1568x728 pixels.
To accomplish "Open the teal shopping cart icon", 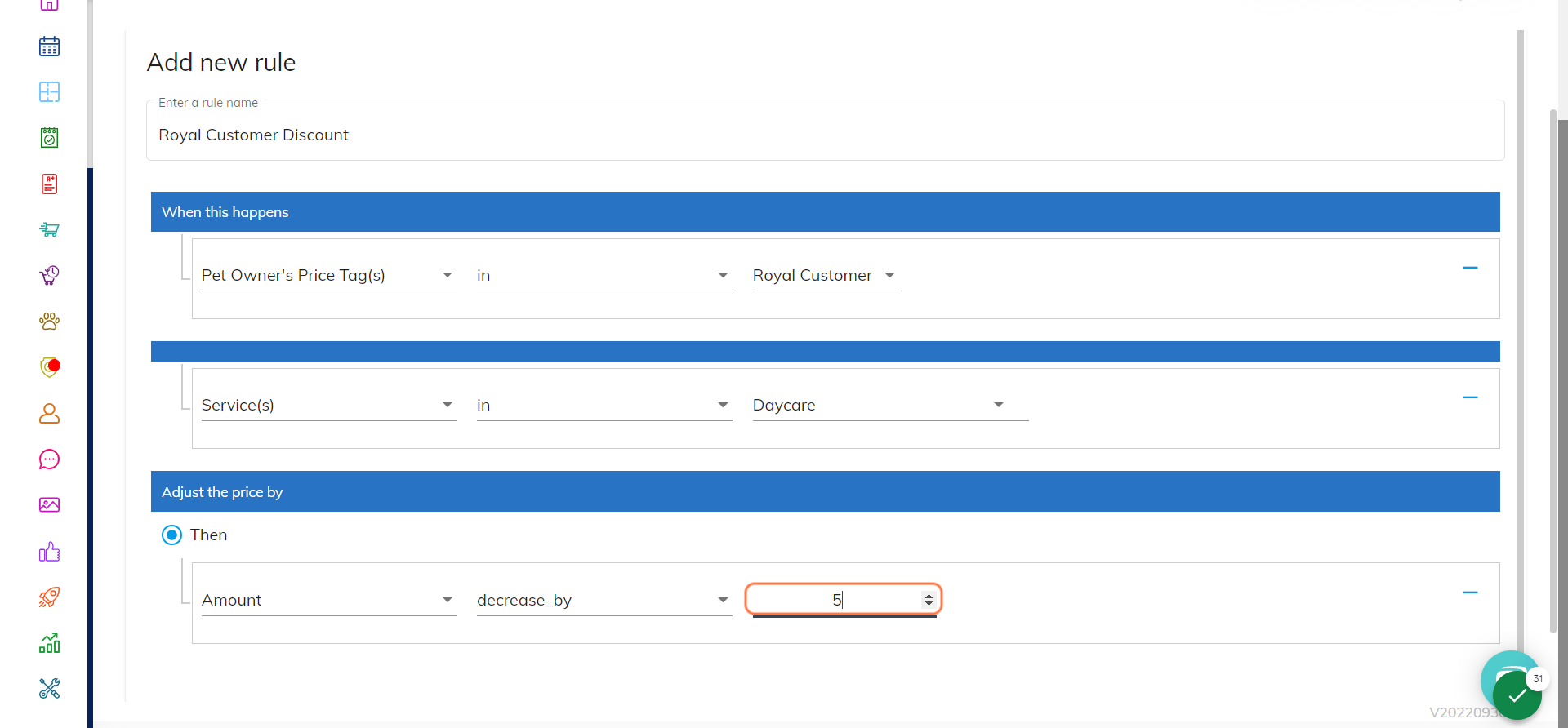I will [49, 229].
